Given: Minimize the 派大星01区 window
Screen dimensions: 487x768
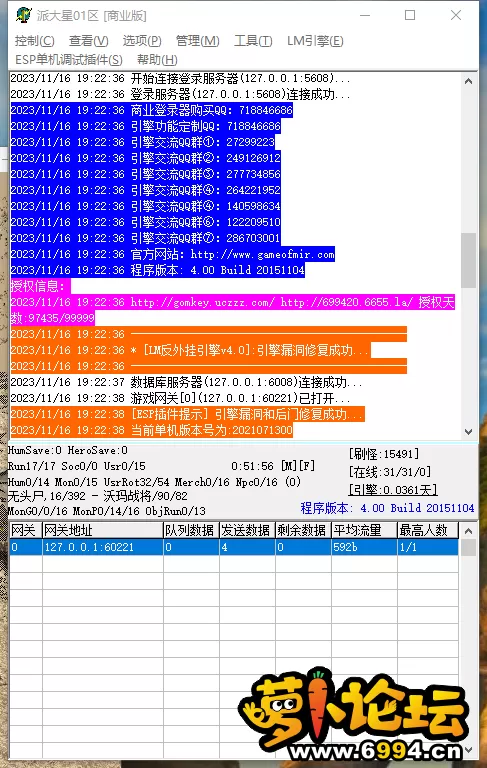Looking at the screenshot, I should pyautogui.click(x=365, y=15).
